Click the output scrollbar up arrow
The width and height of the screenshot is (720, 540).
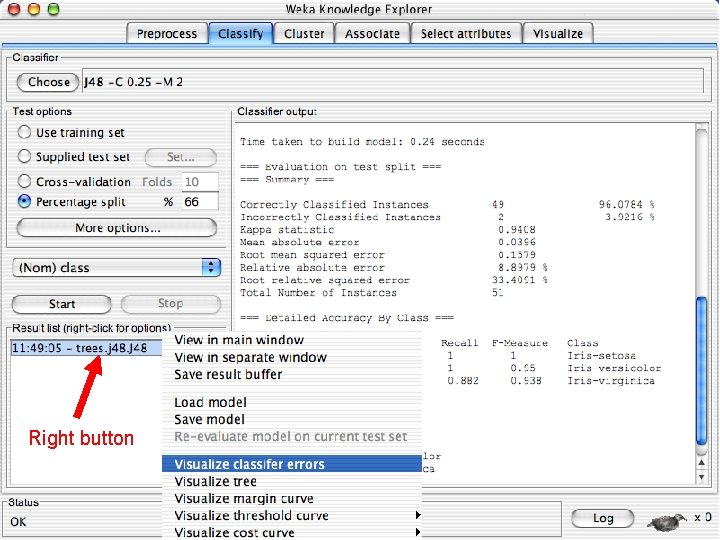701,462
